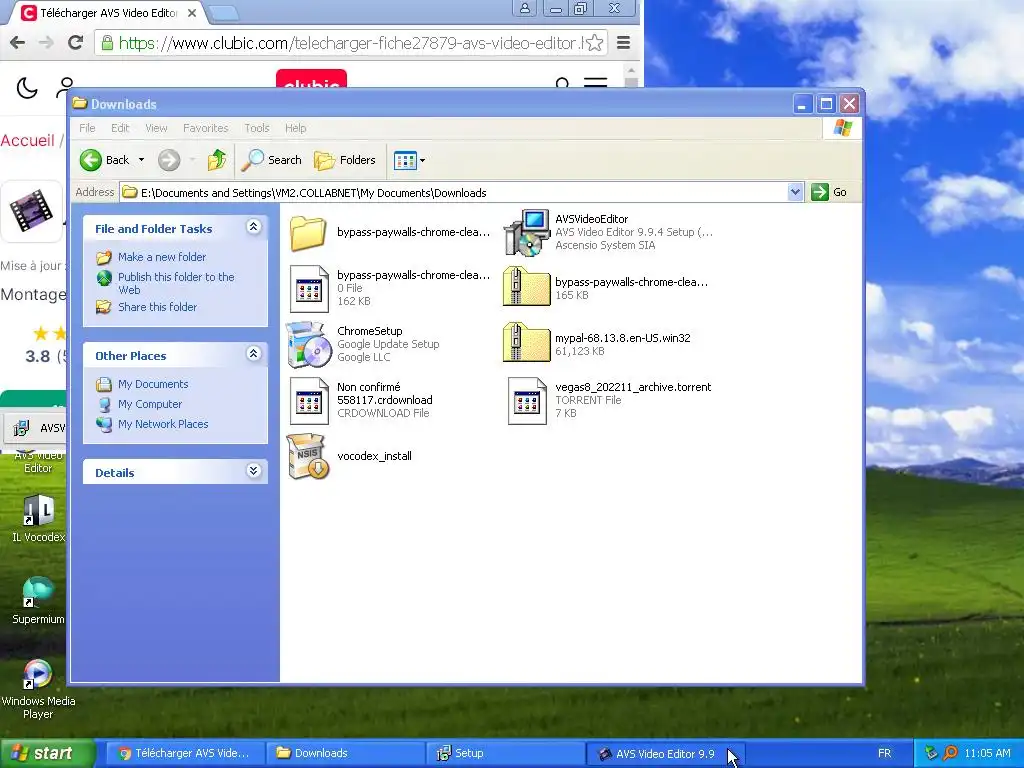Open the Search pane in Explorer
1024x768 pixels.
coord(272,160)
